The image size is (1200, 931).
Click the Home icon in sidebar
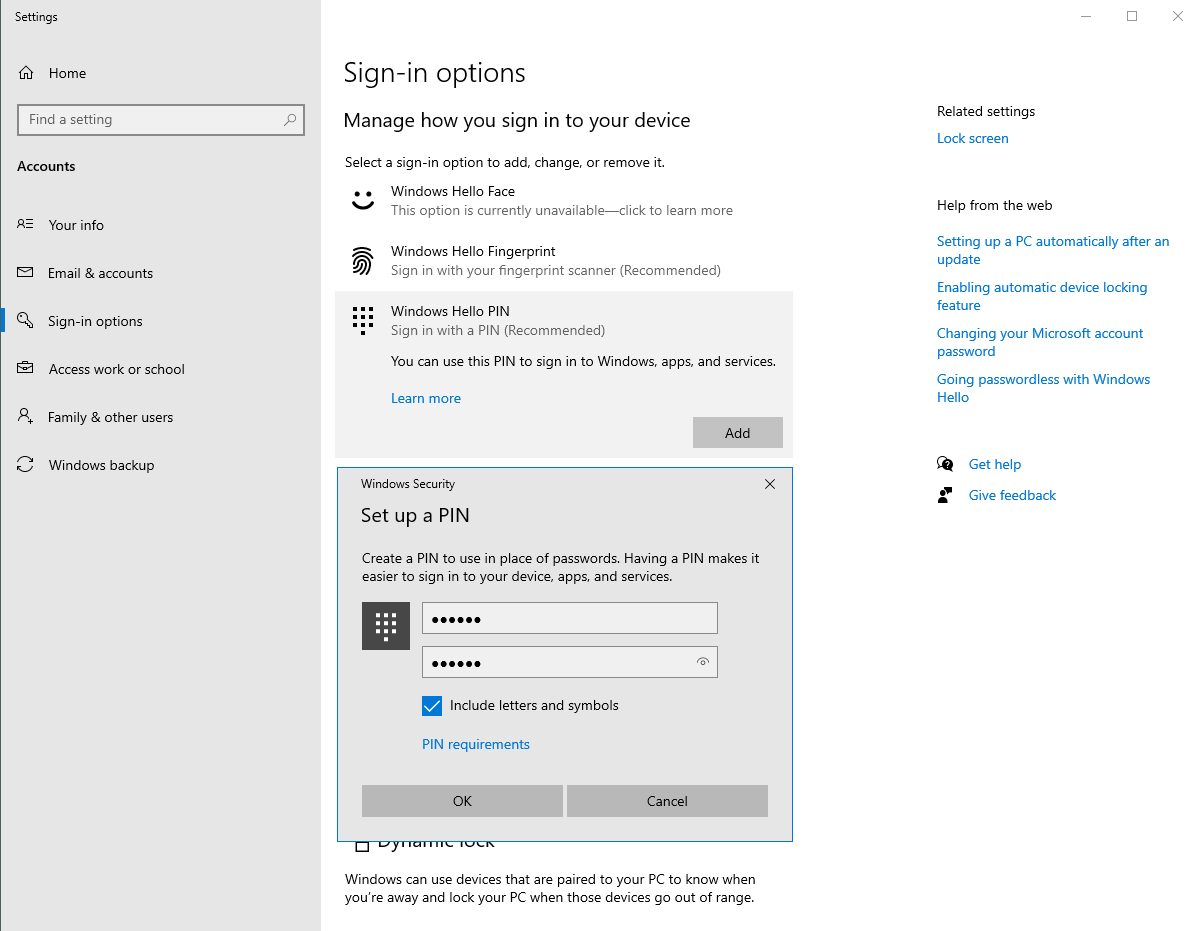(x=26, y=73)
